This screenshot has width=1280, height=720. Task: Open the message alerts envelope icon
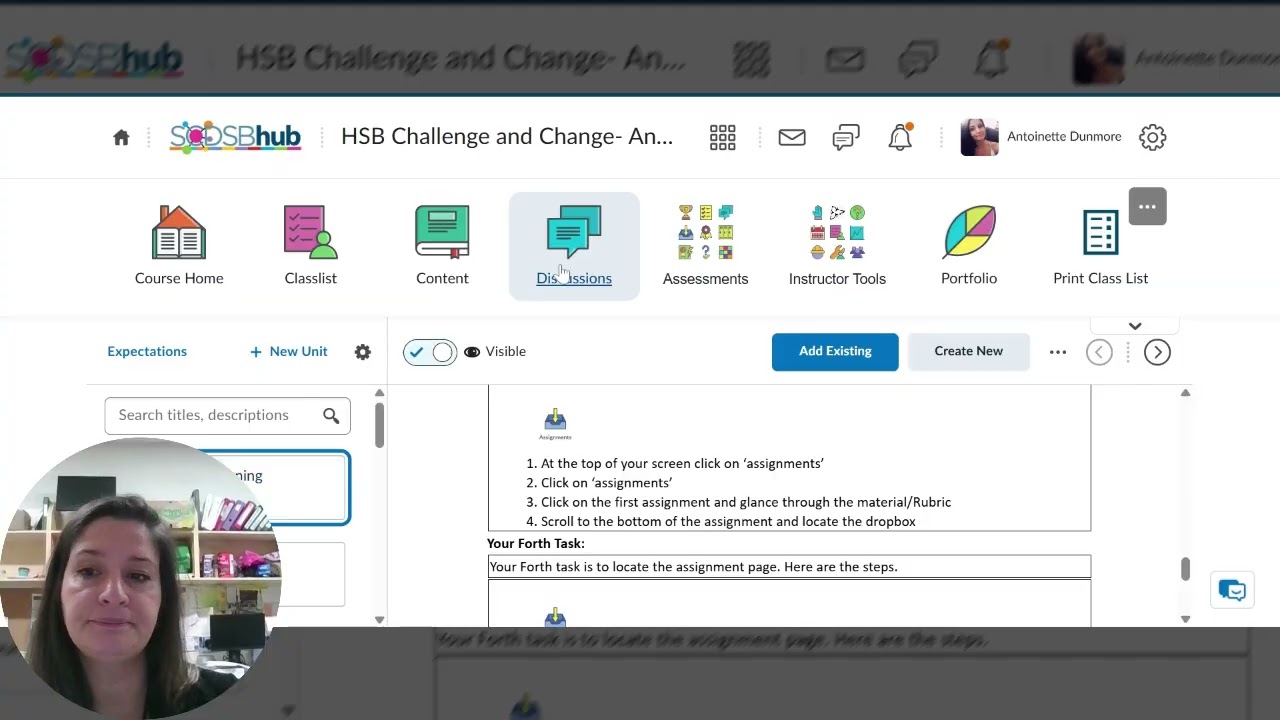point(792,137)
